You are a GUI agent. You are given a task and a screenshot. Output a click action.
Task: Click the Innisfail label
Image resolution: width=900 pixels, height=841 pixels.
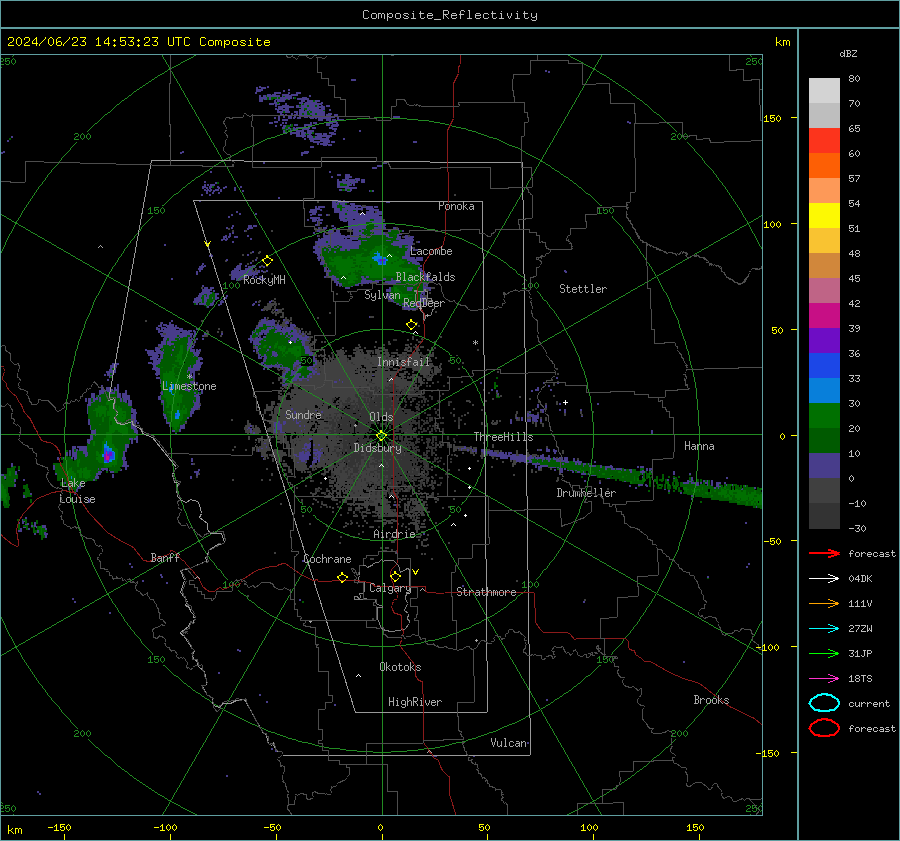tap(403, 362)
